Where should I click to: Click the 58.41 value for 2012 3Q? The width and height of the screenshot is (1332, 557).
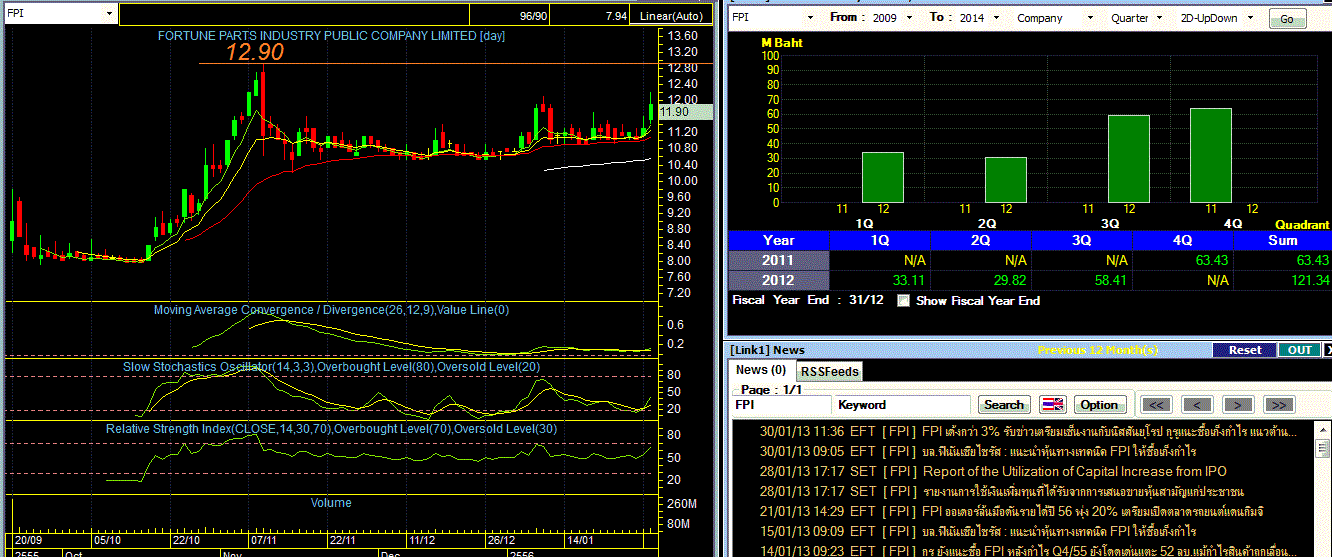pyautogui.click(x=1110, y=281)
